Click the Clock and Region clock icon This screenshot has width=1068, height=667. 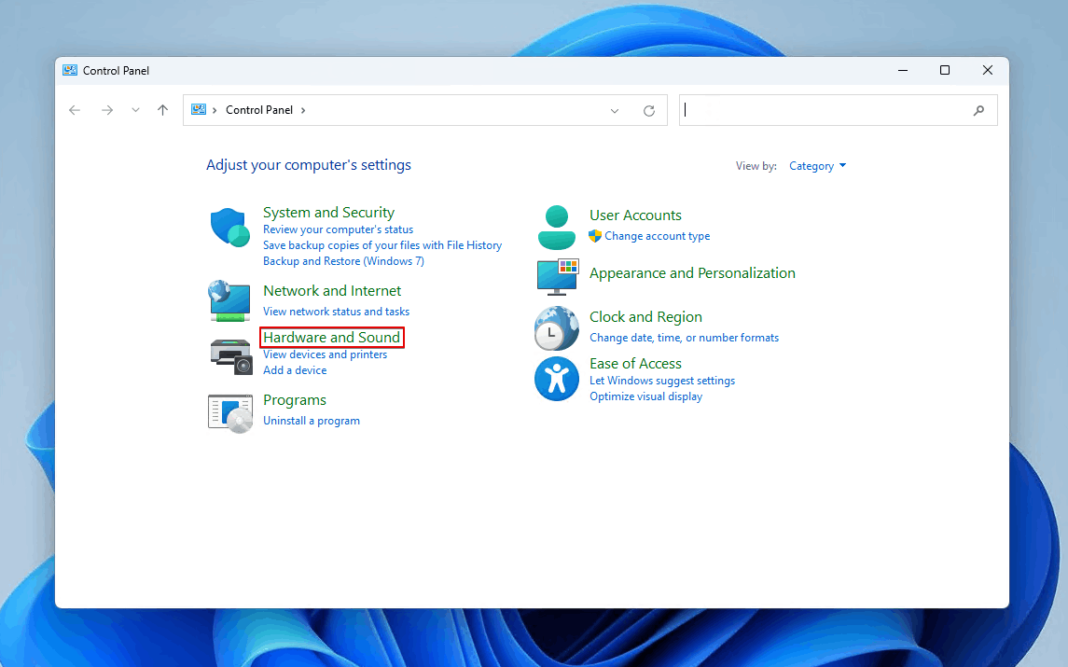tap(556, 328)
